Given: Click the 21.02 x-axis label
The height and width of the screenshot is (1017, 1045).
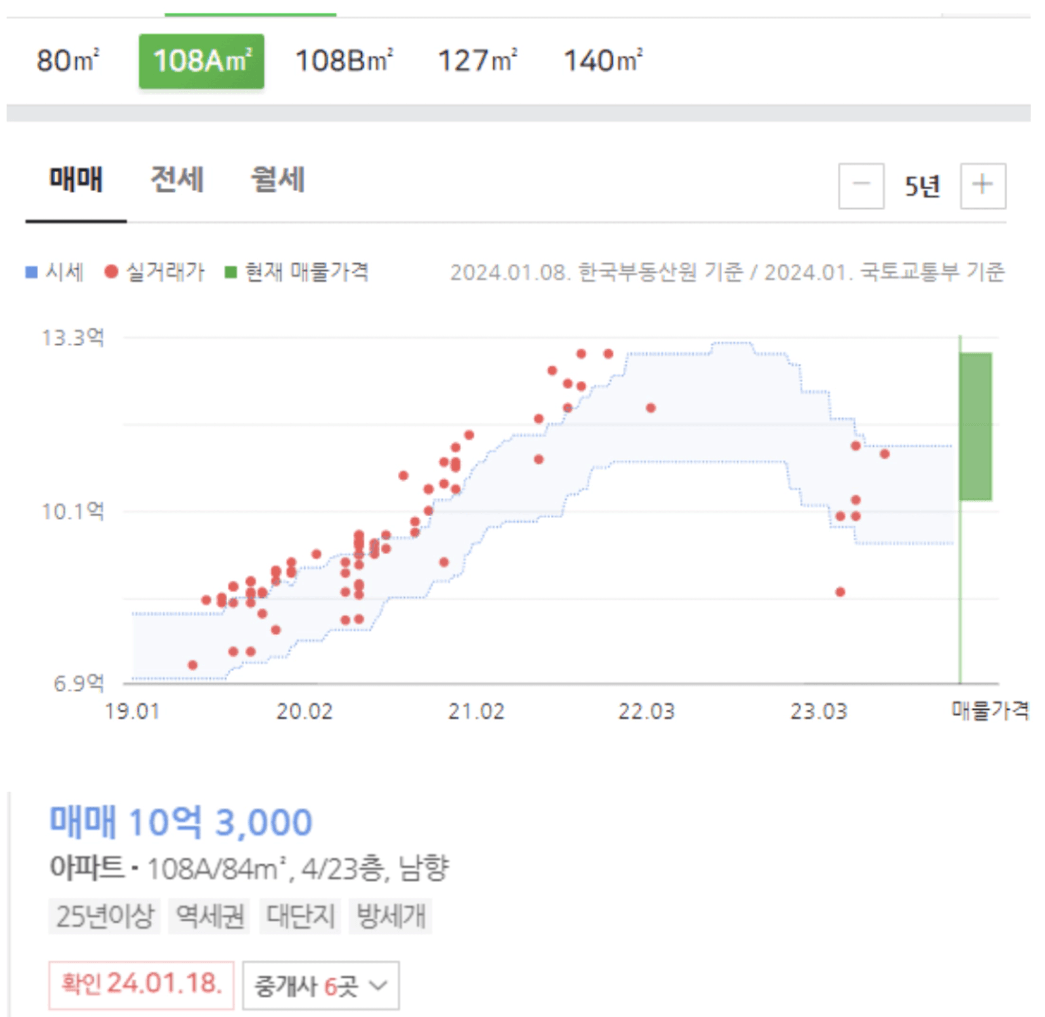Looking at the screenshot, I should tap(476, 712).
